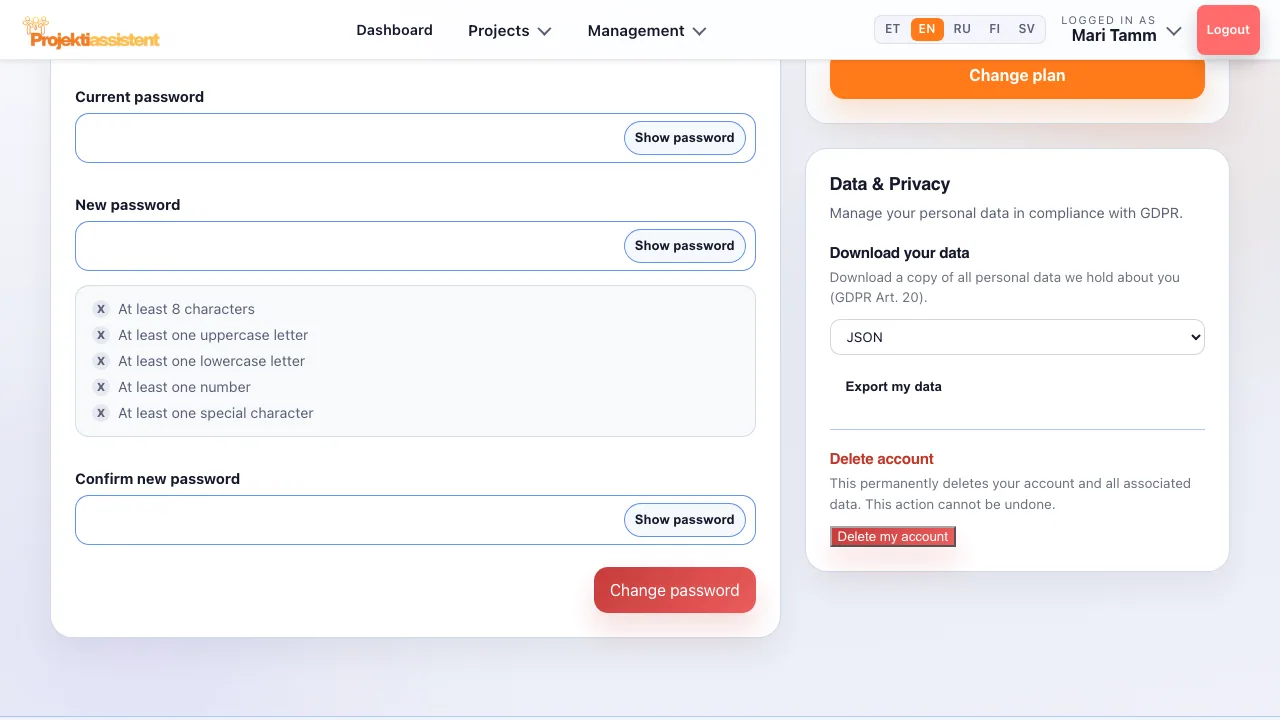Click X icon beside uppercase letter rule
1280x720 pixels.
(100, 335)
